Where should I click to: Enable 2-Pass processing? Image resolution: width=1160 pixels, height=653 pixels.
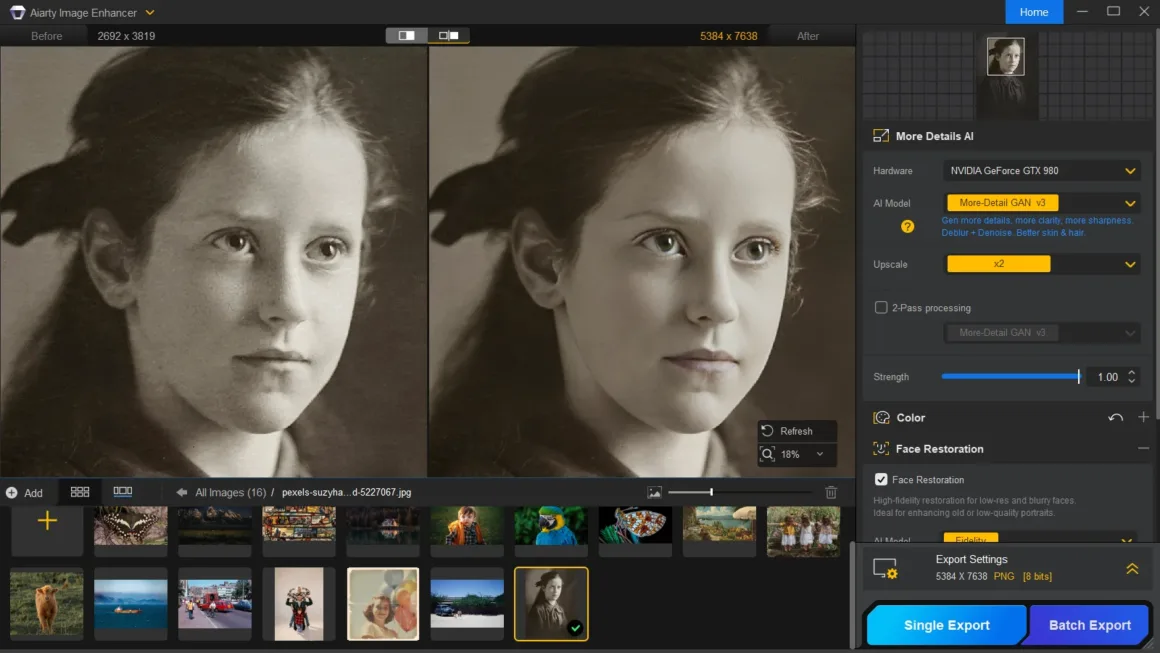pyautogui.click(x=881, y=307)
